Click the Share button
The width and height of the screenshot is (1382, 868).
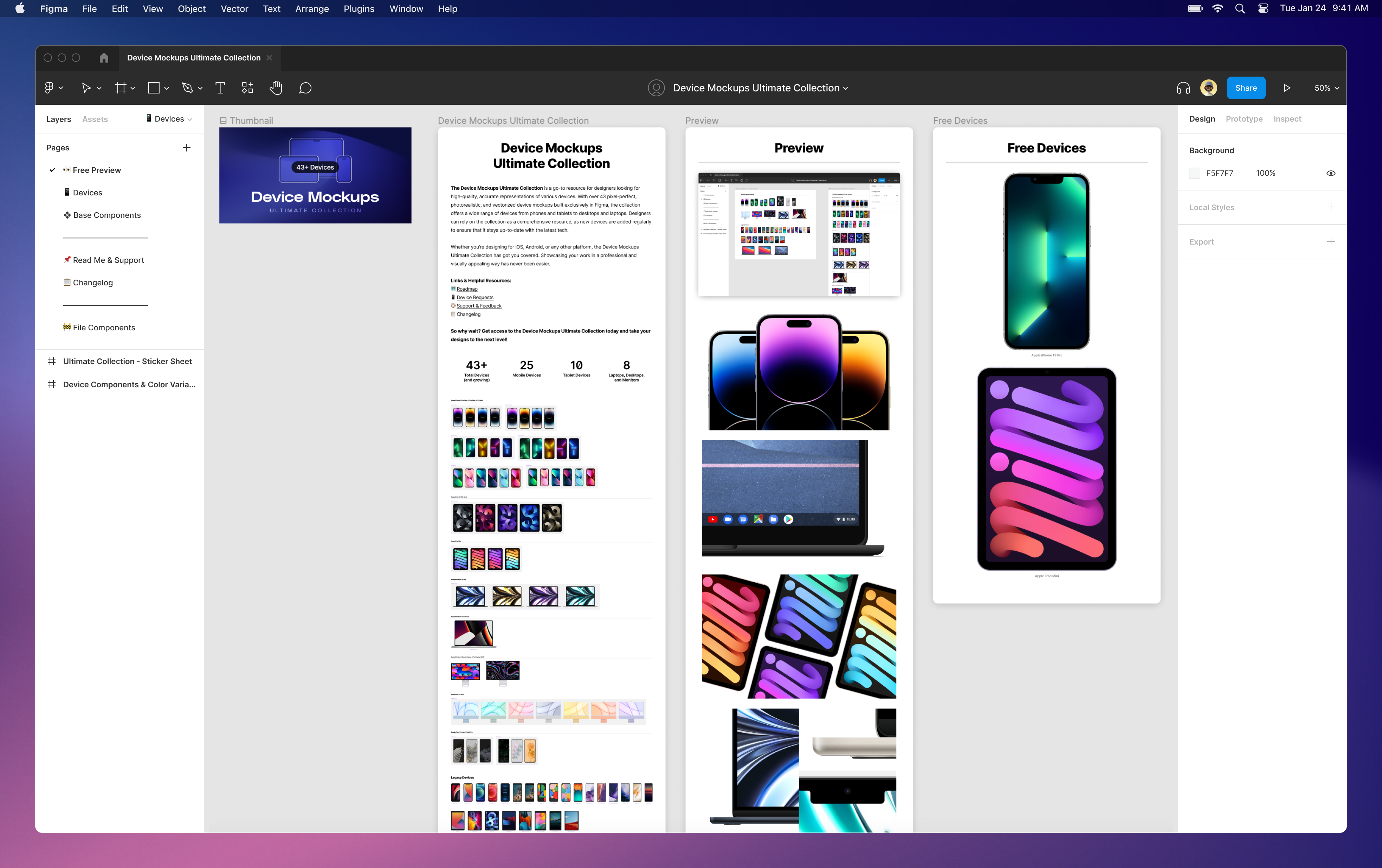click(1245, 88)
